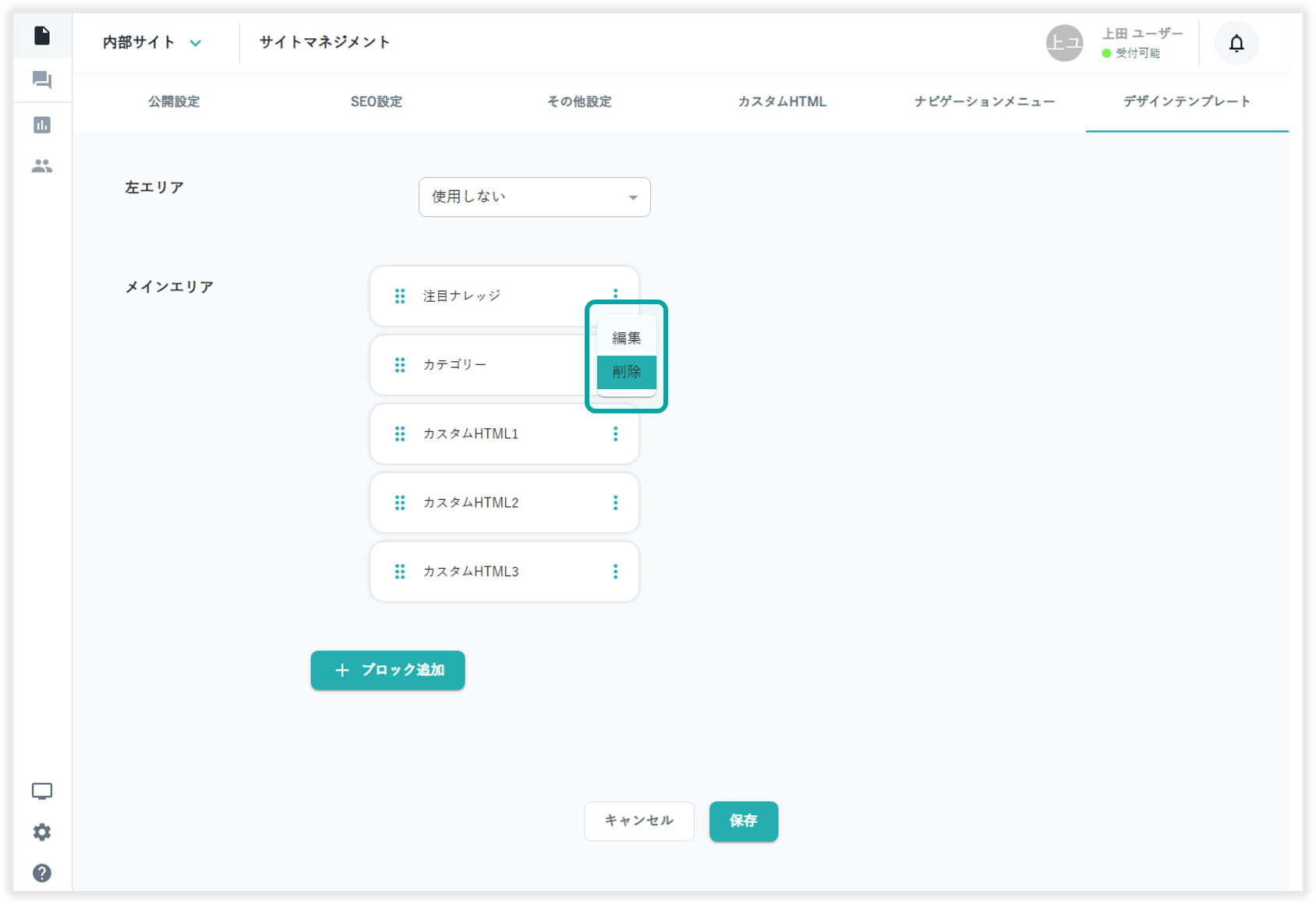
Task: Open the chat messages sidebar icon
Action: (42, 80)
